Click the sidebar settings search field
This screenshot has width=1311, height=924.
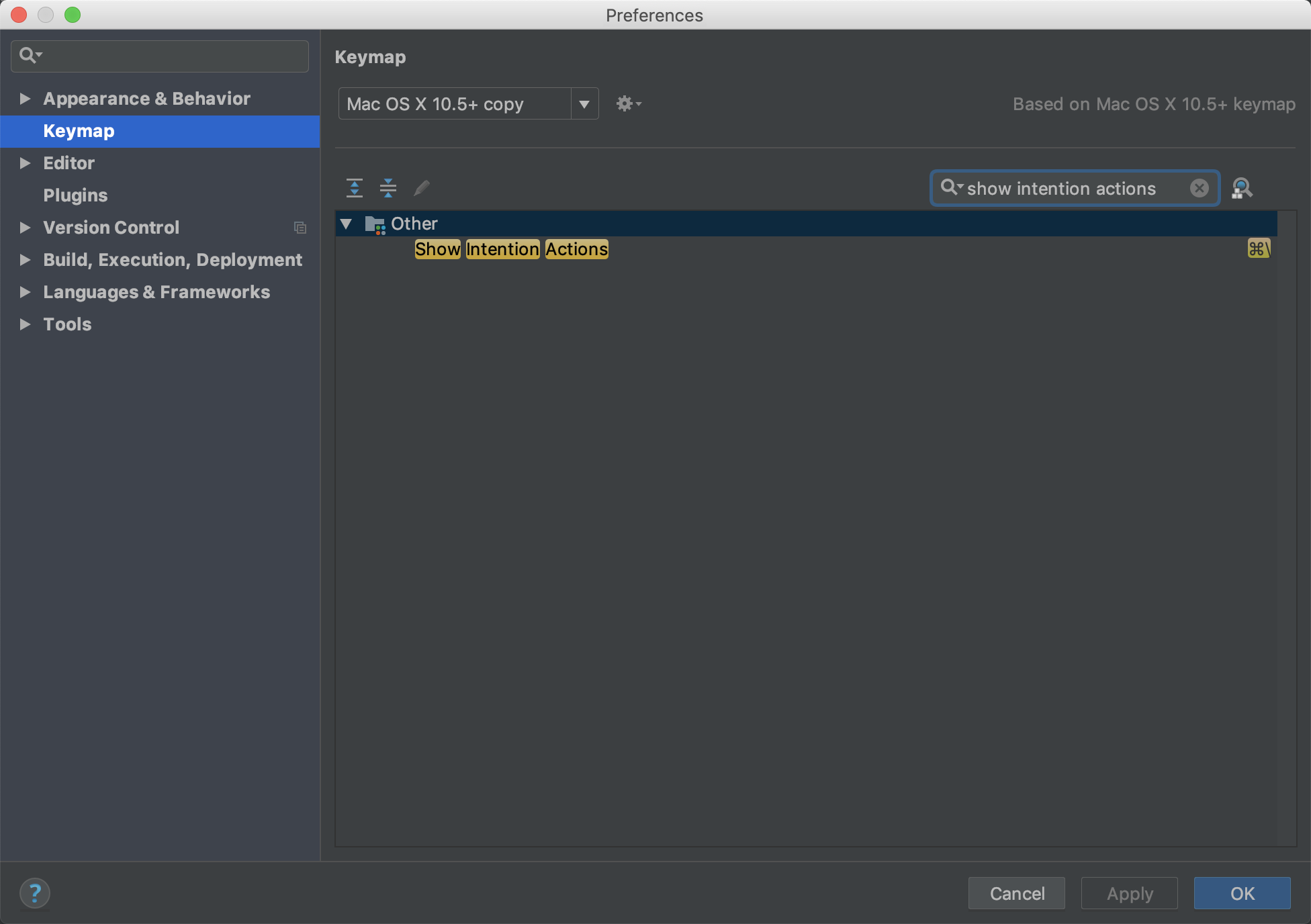(x=160, y=56)
